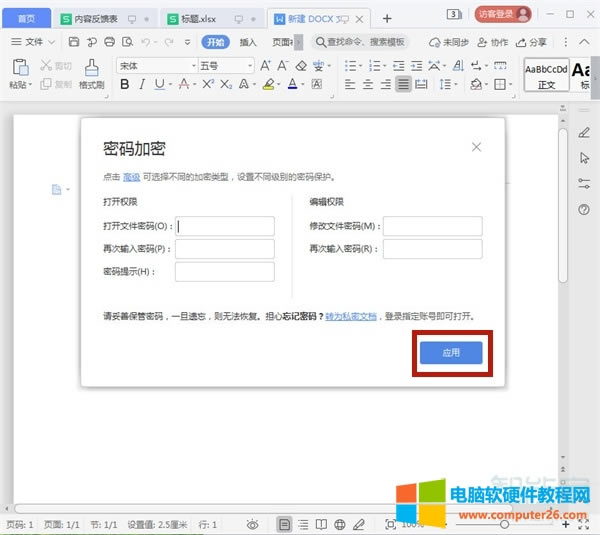Apply italic formatting from the toolbar

[x=143, y=85]
